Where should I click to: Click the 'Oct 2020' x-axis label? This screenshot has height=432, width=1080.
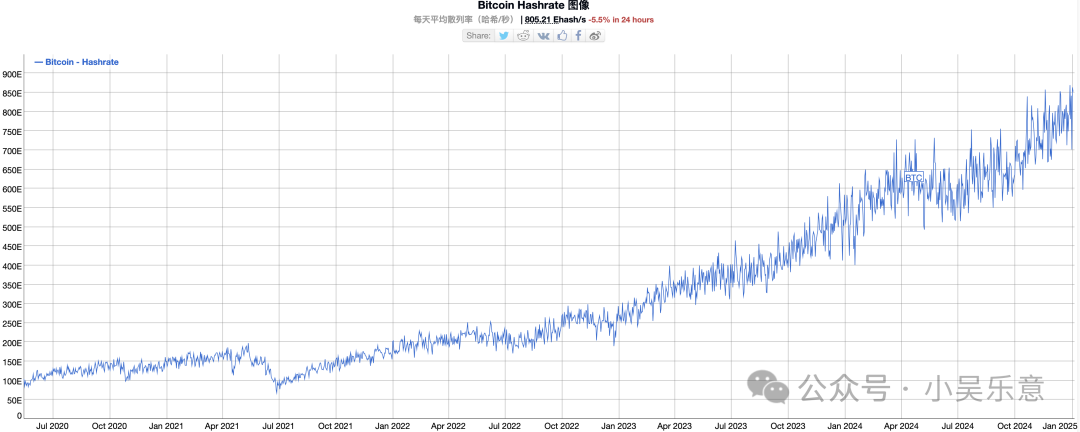click(109, 426)
